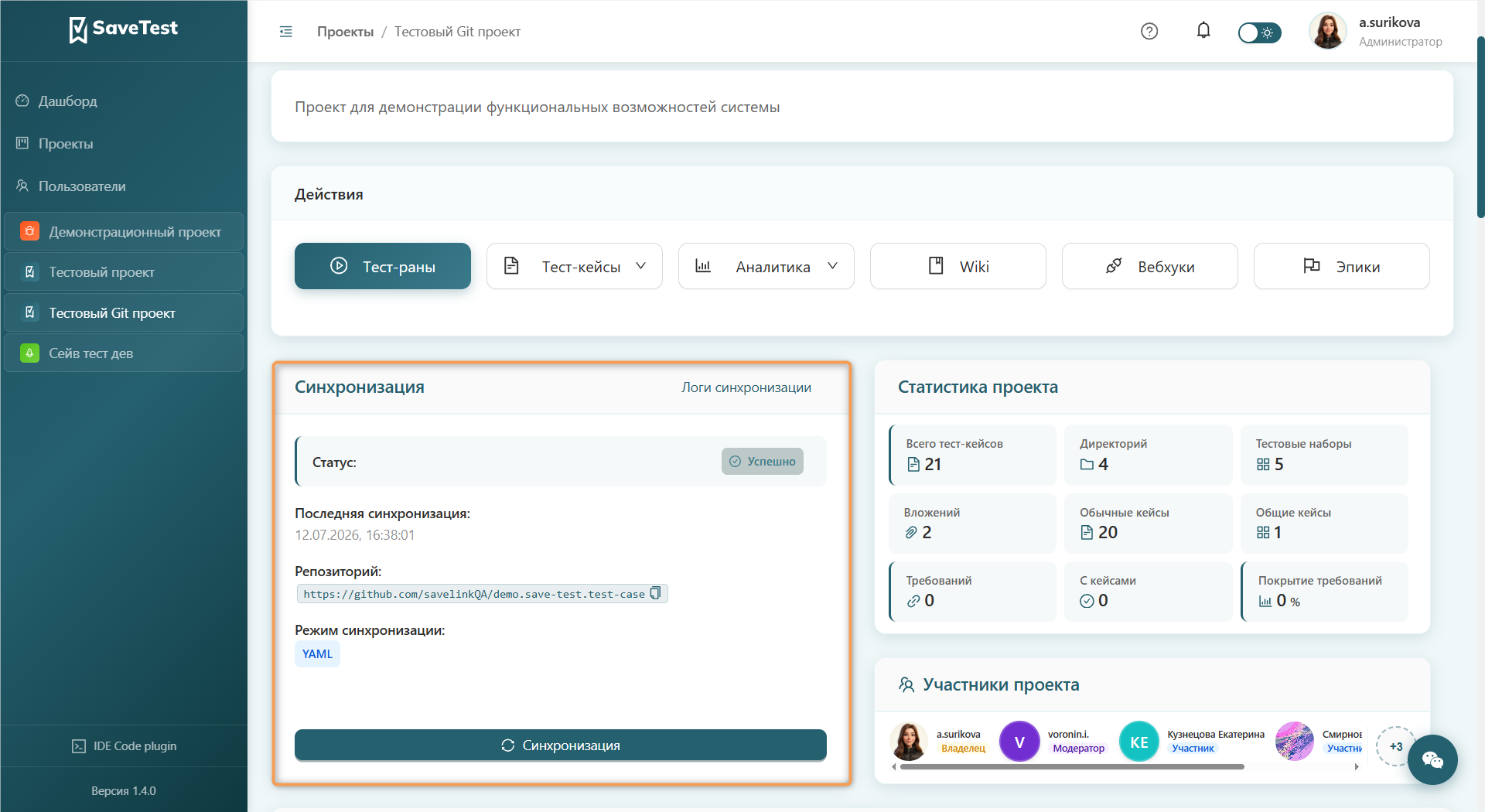Viewport: 1485px width, 812px height.
Task: Select Тестовый проект in sidebar
Action: (124, 272)
